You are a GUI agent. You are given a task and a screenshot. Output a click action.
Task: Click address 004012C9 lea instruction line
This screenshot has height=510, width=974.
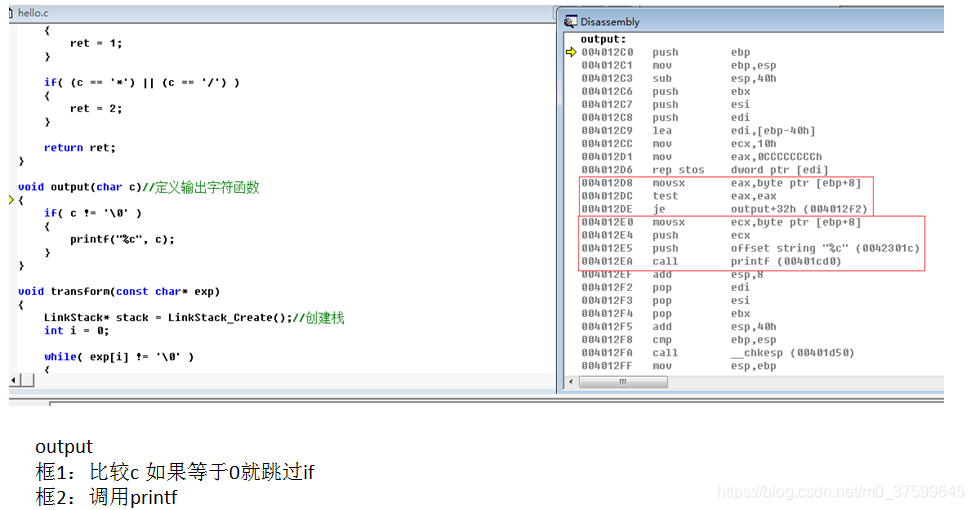(698, 130)
